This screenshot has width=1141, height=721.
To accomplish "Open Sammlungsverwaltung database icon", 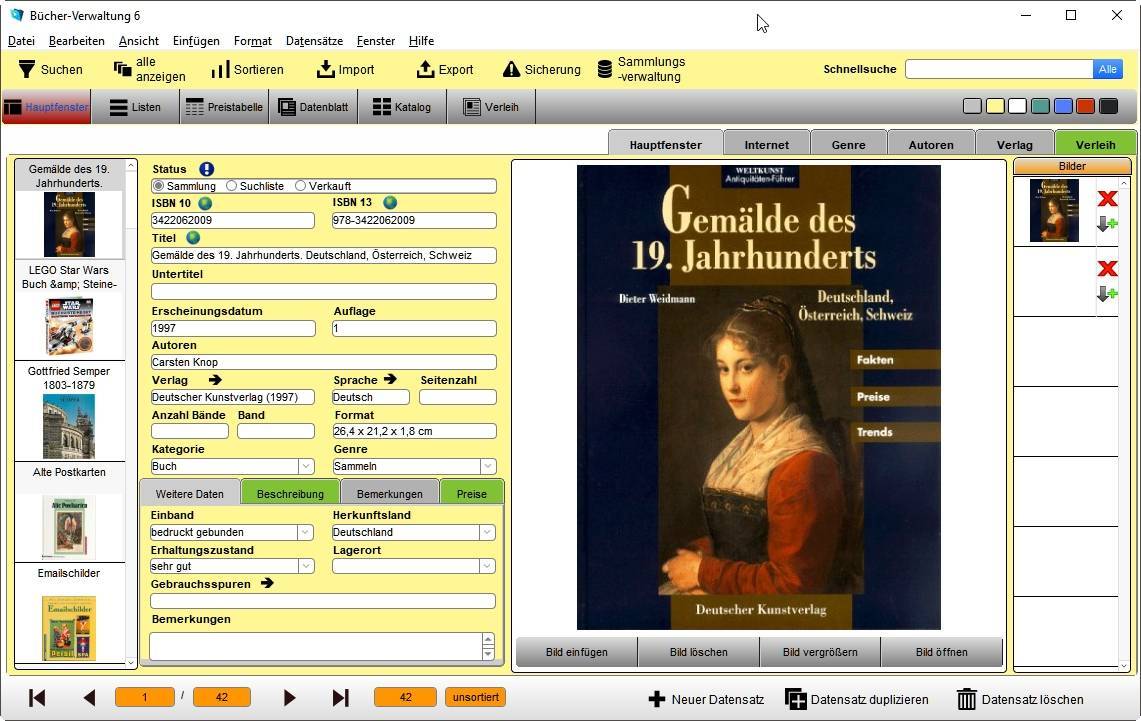I will [x=604, y=69].
